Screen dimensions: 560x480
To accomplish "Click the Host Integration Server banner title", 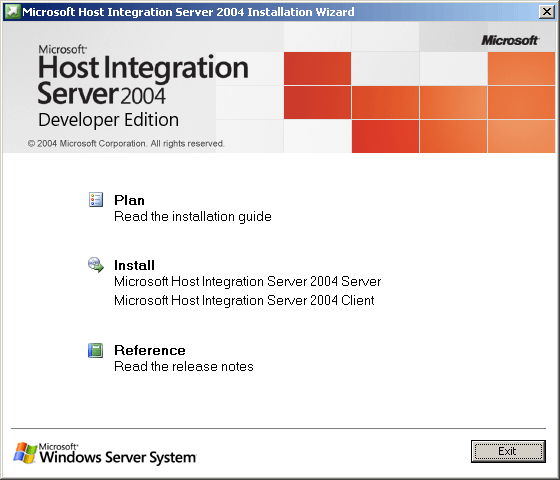I will (143, 79).
